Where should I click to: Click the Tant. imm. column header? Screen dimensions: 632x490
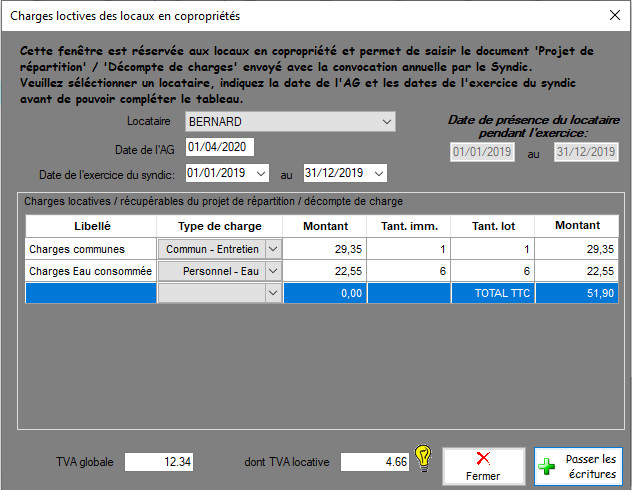click(x=409, y=225)
